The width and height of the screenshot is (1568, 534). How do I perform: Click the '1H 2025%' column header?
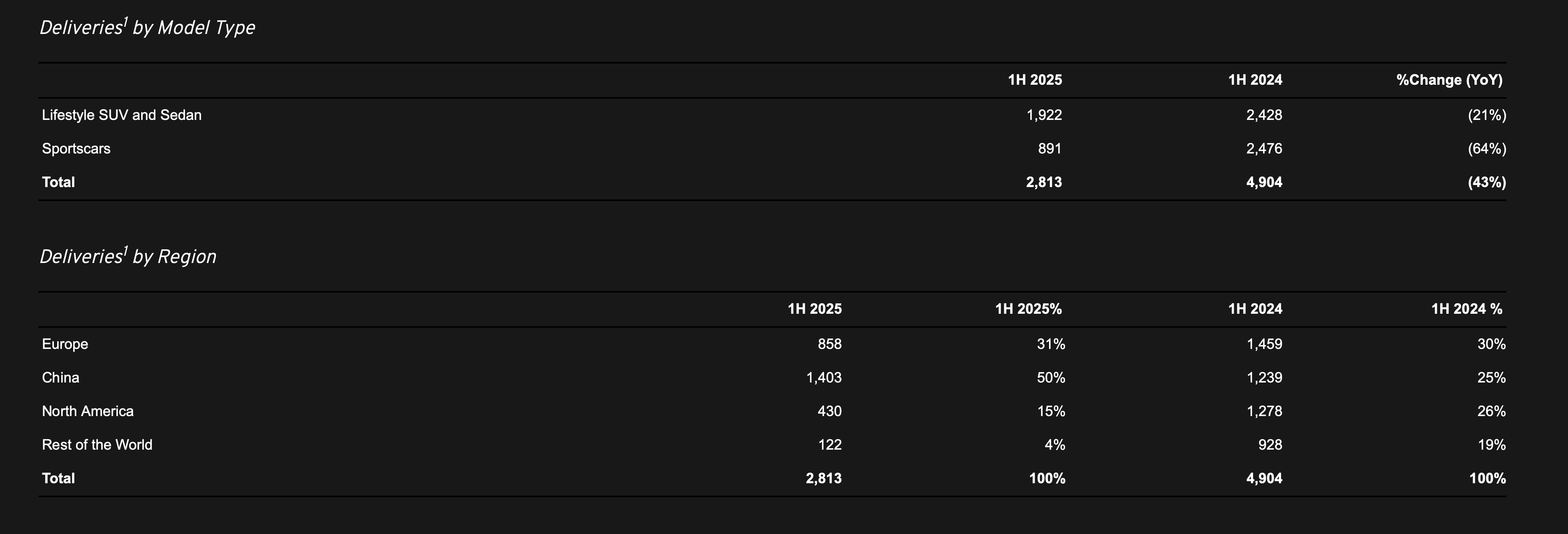coord(1028,309)
